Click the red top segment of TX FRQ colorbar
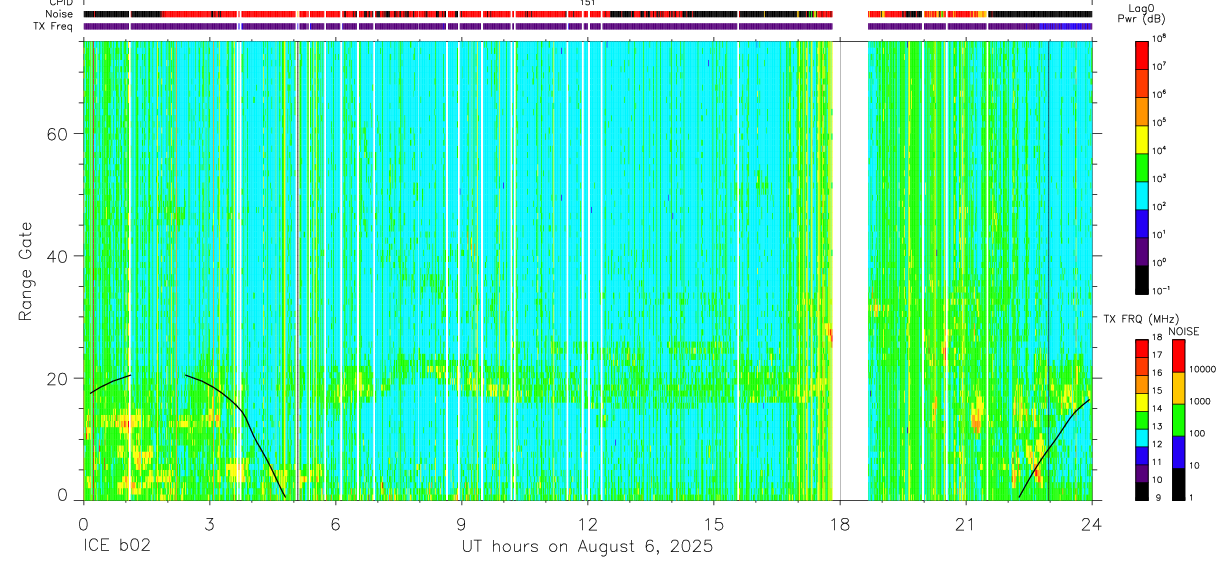Viewport: 1228px width, 567px height. tap(1141, 348)
